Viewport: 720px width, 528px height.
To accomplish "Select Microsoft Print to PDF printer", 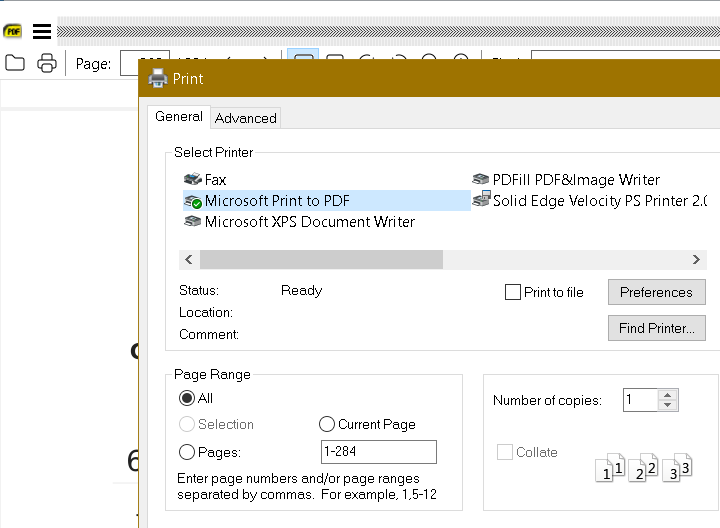I will (x=326, y=201).
